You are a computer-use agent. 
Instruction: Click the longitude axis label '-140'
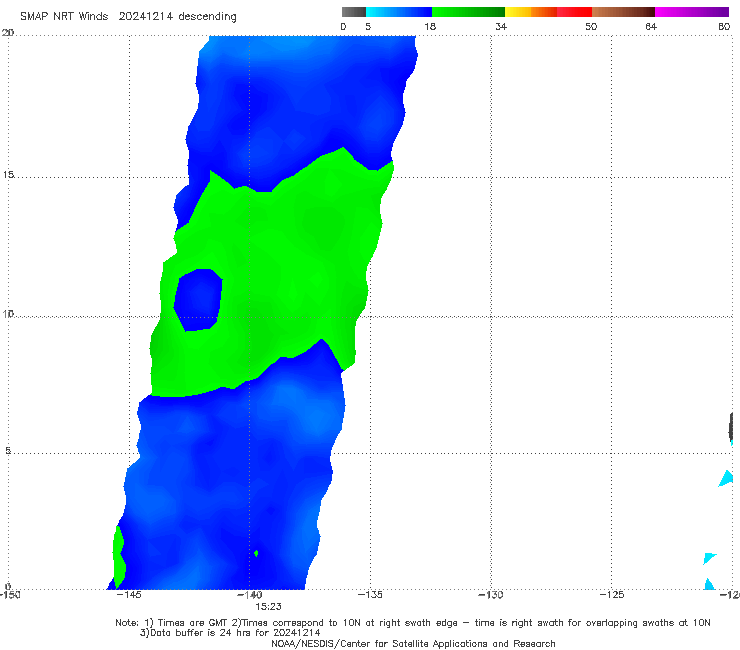pos(250,595)
